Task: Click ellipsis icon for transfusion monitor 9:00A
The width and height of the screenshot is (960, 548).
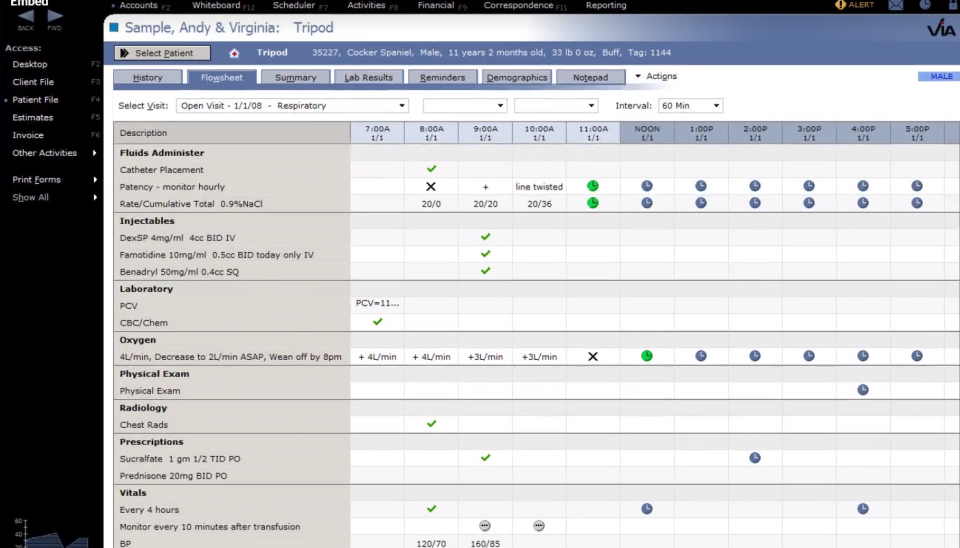Action: pyautogui.click(x=485, y=526)
